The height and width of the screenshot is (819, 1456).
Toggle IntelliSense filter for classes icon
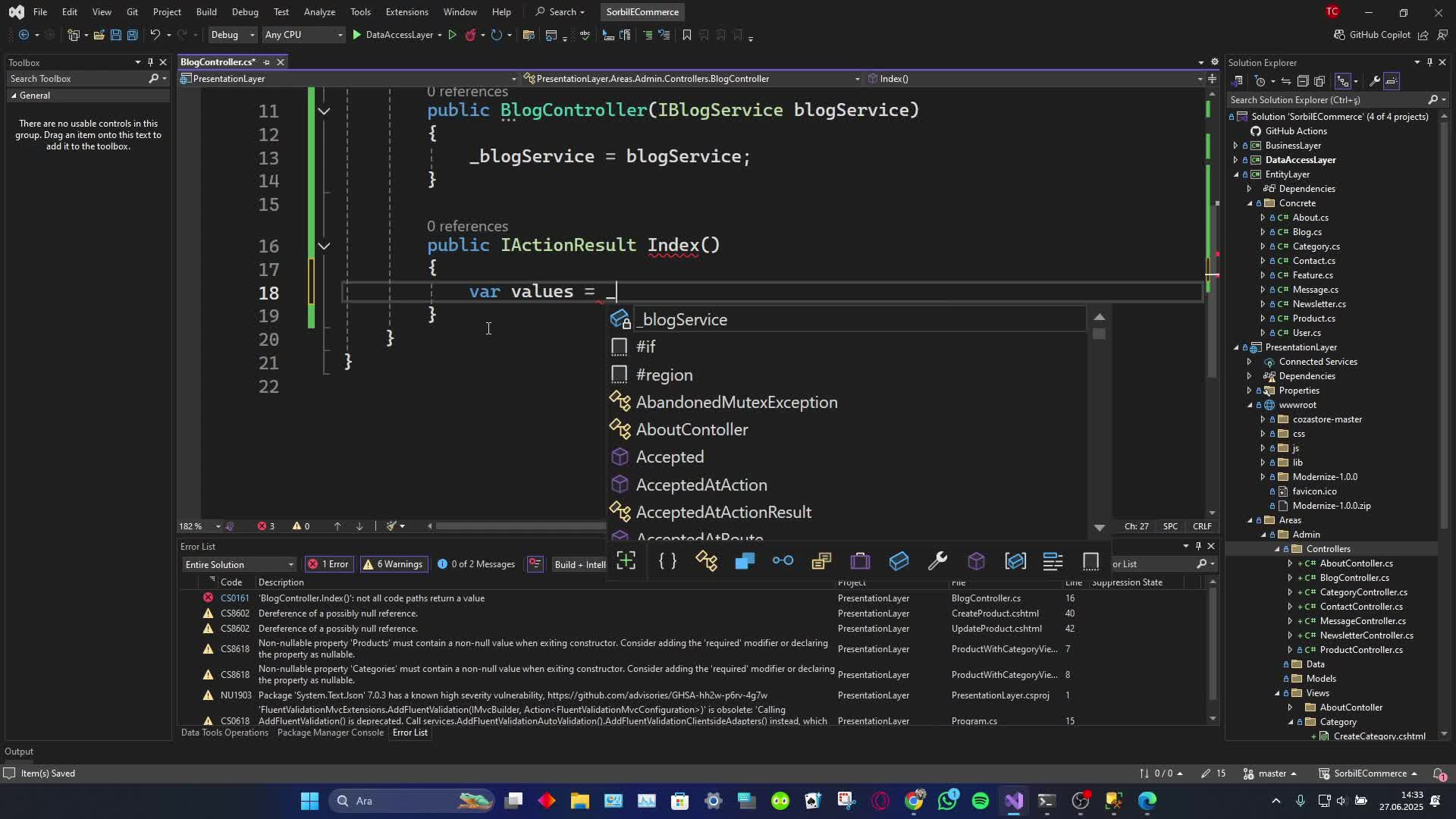click(x=706, y=561)
